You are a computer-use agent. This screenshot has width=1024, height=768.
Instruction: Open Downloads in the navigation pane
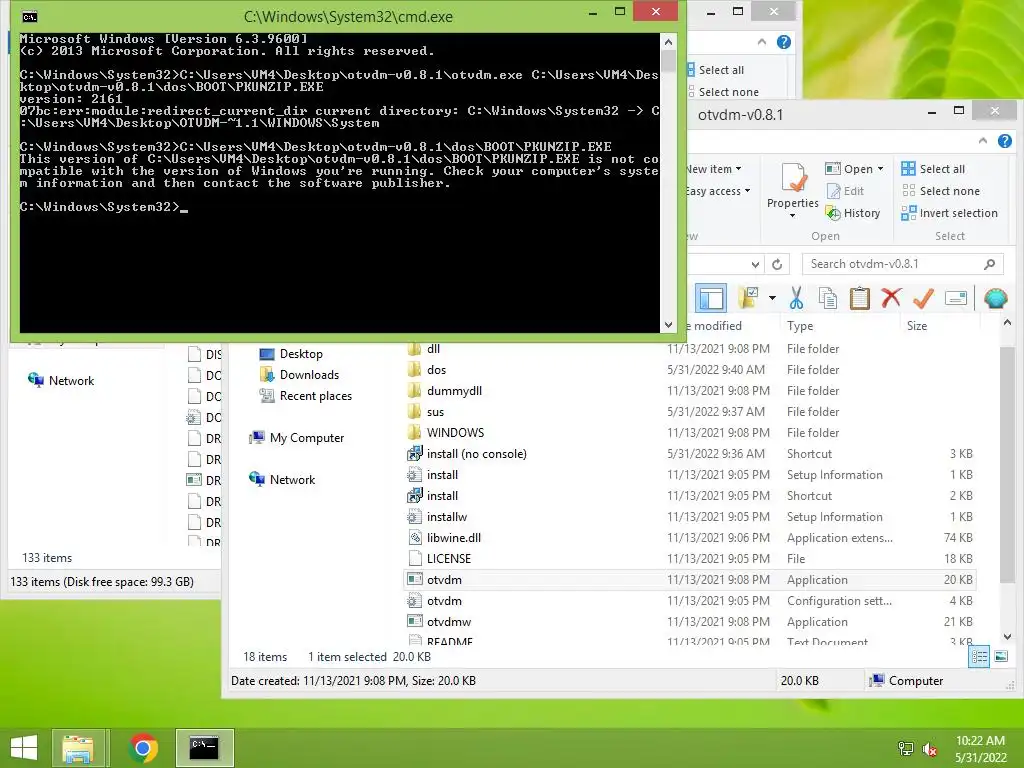pos(299,375)
